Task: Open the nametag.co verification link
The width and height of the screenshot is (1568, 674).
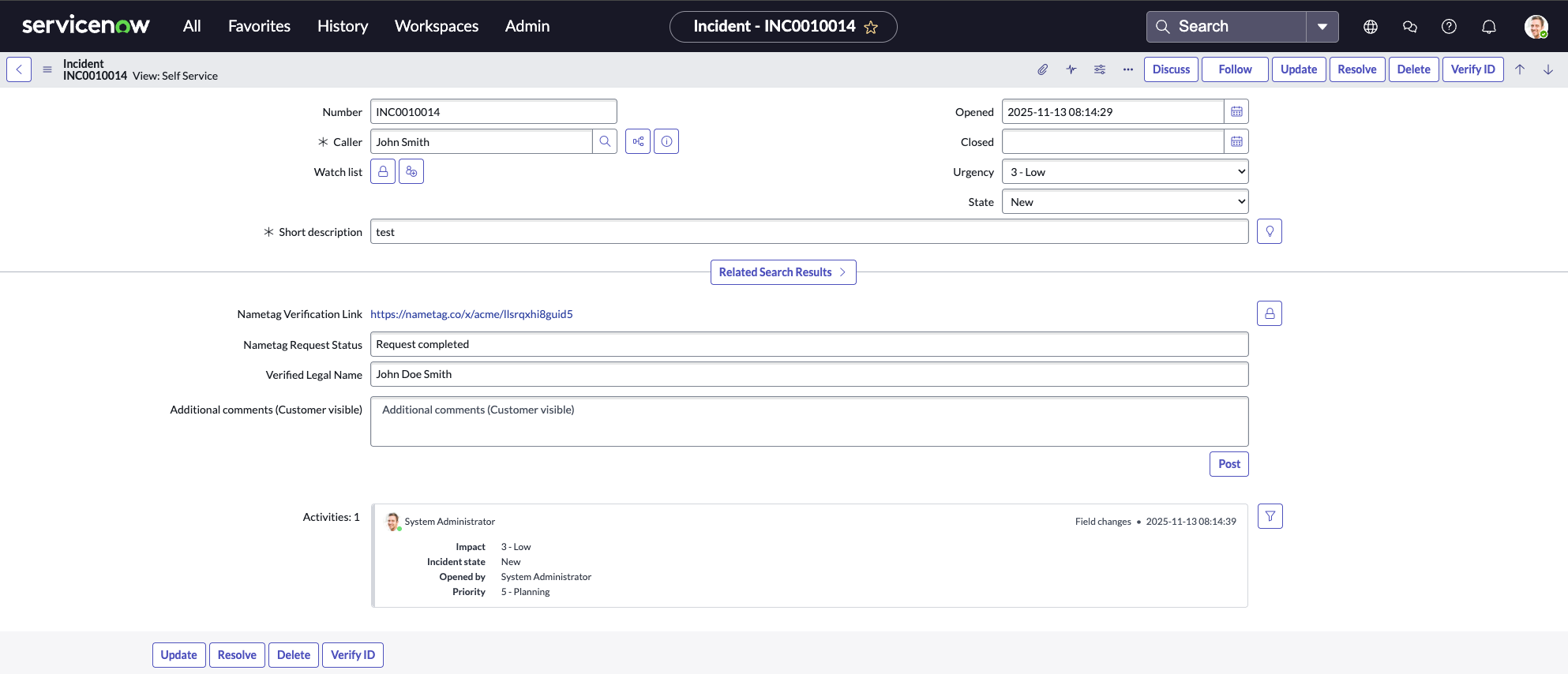Action: (471, 314)
